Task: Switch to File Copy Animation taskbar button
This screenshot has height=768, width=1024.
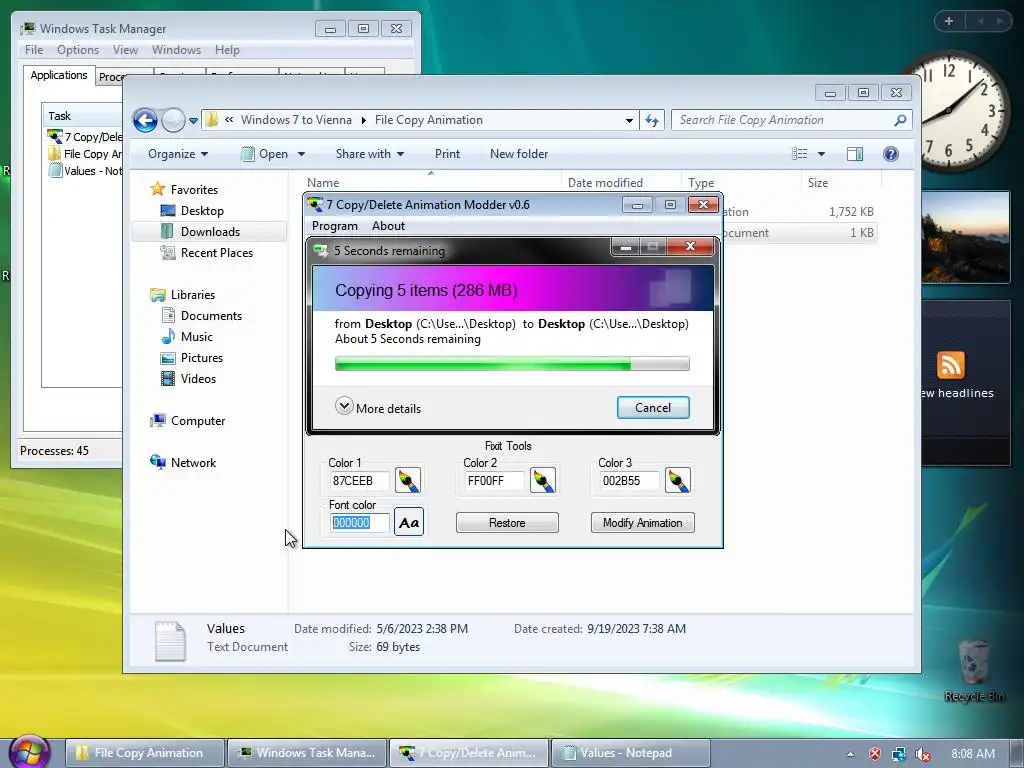Action: click(x=145, y=753)
